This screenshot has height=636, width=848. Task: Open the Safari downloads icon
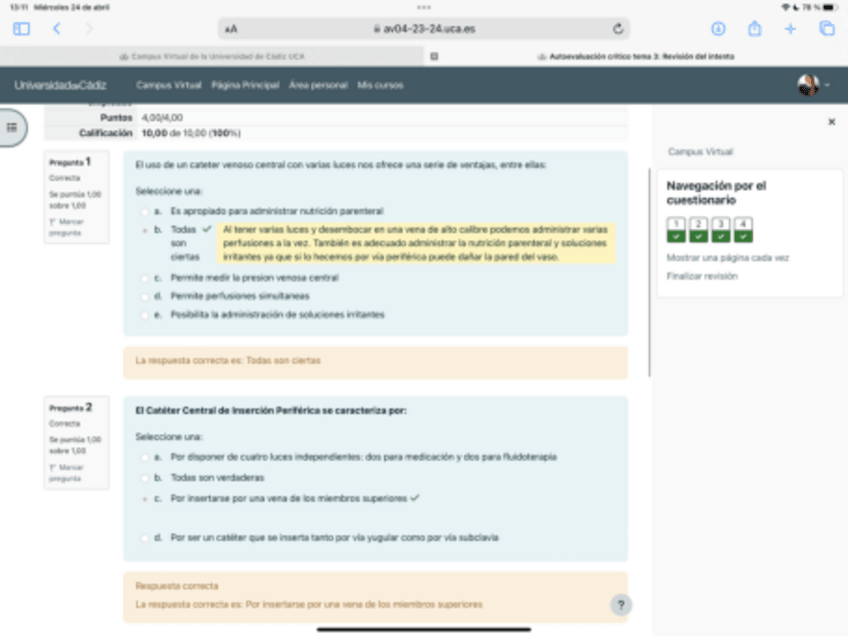coord(718,29)
